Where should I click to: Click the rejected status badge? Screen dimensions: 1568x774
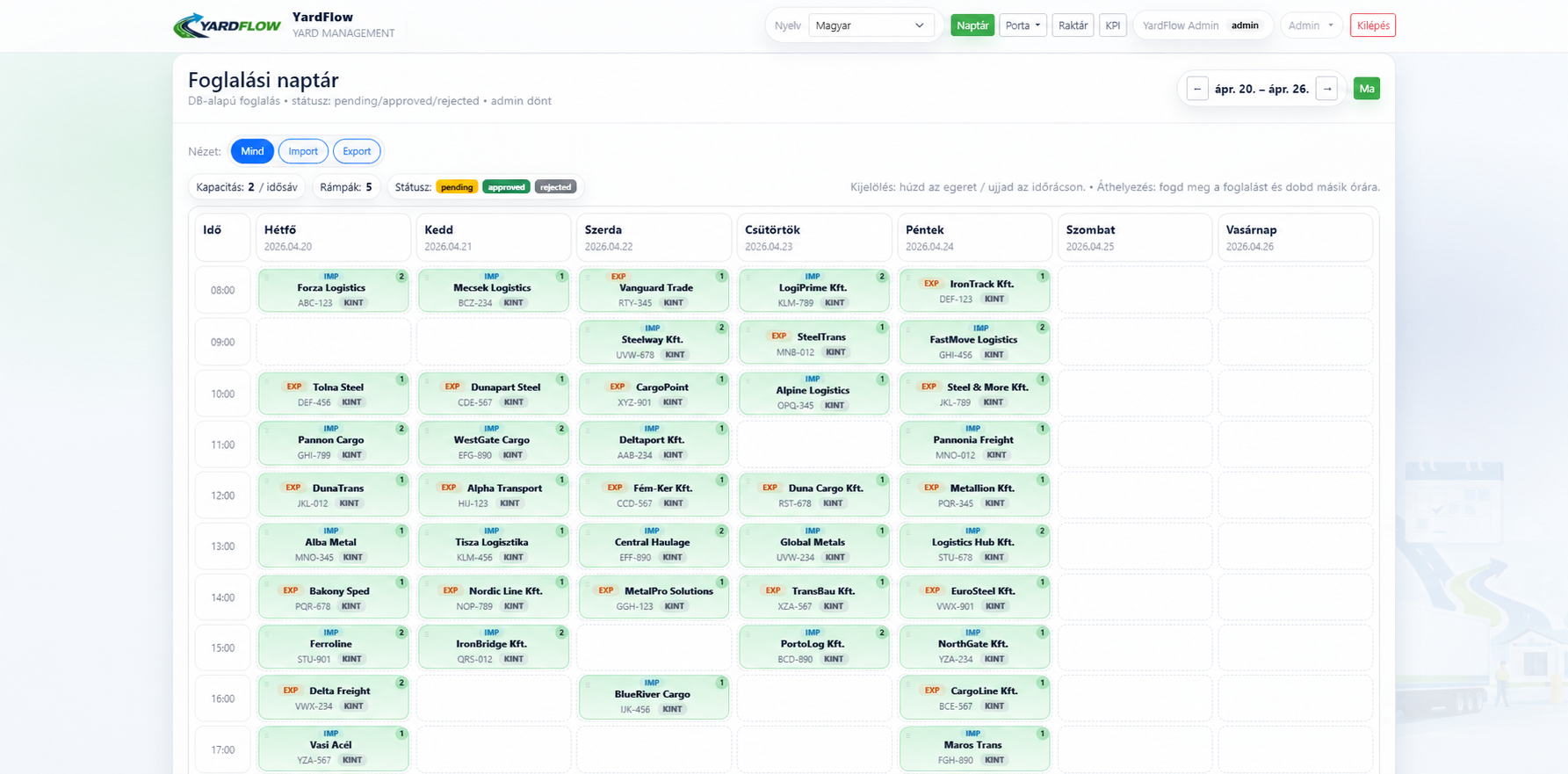[x=555, y=187]
